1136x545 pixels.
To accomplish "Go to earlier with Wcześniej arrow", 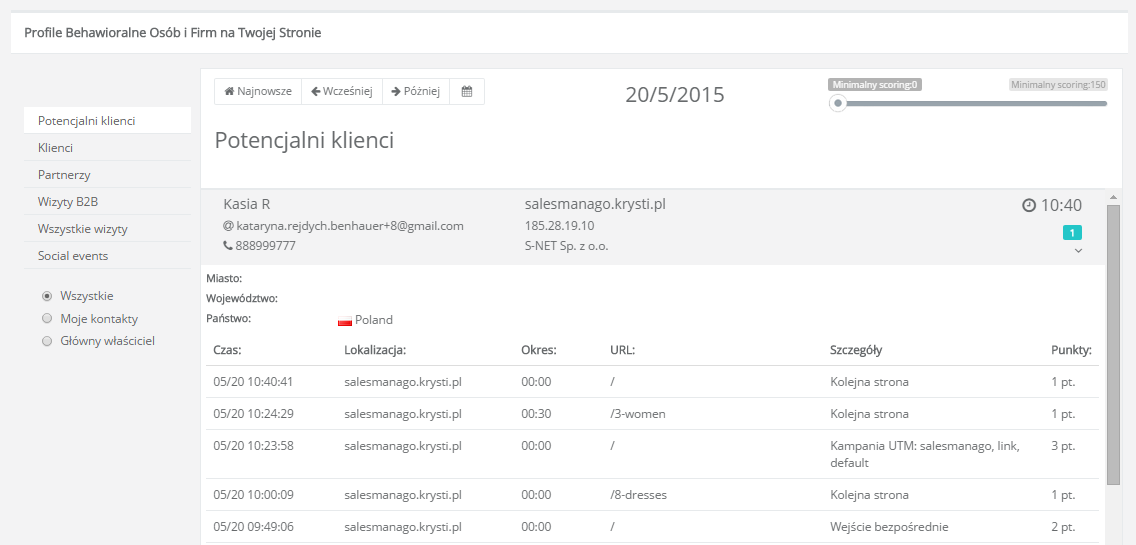I will pos(341,91).
